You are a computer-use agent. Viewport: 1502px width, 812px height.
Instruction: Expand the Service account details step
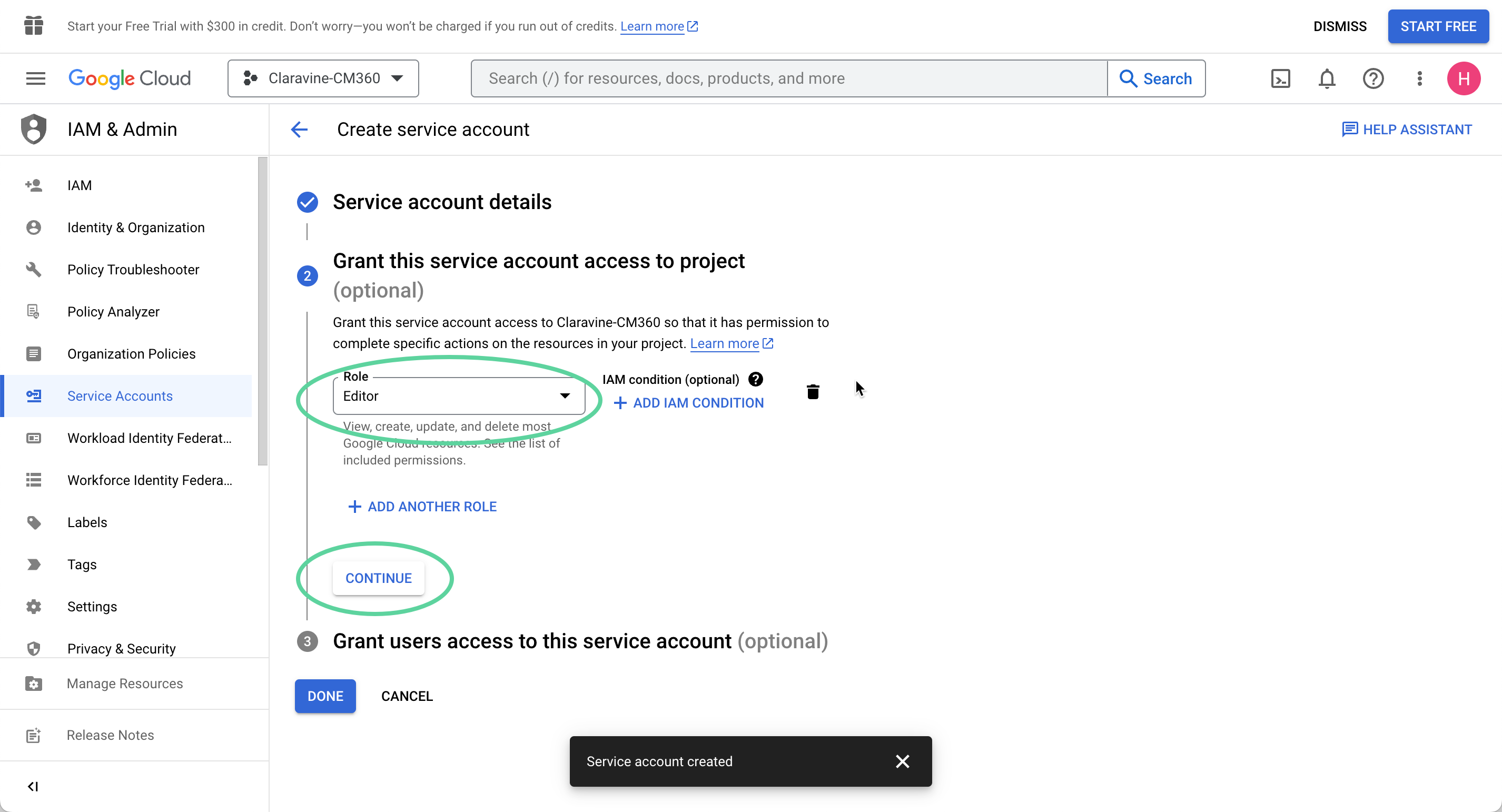(x=441, y=202)
